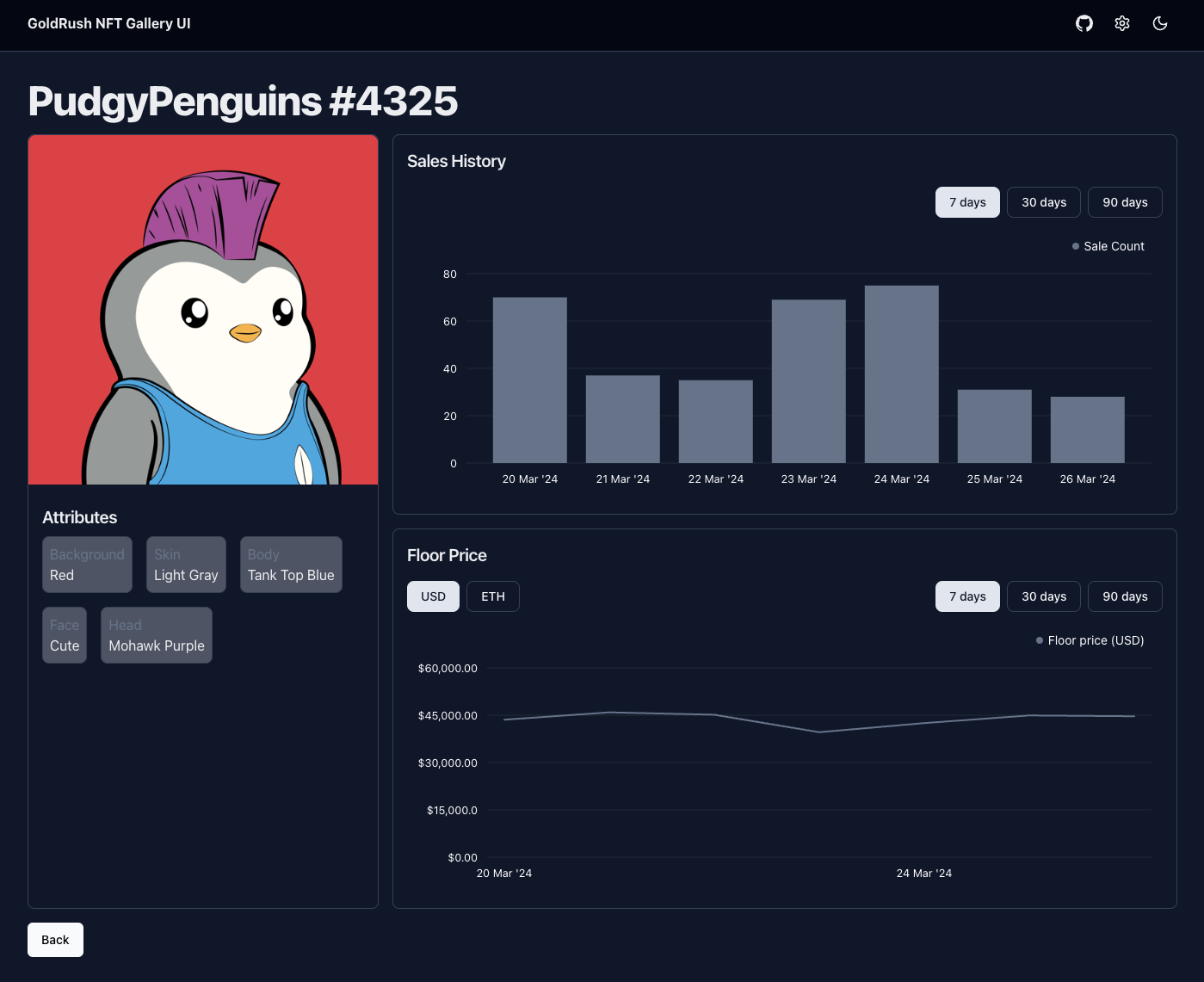
Task: Click the Attributes heading
Action: click(80, 517)
